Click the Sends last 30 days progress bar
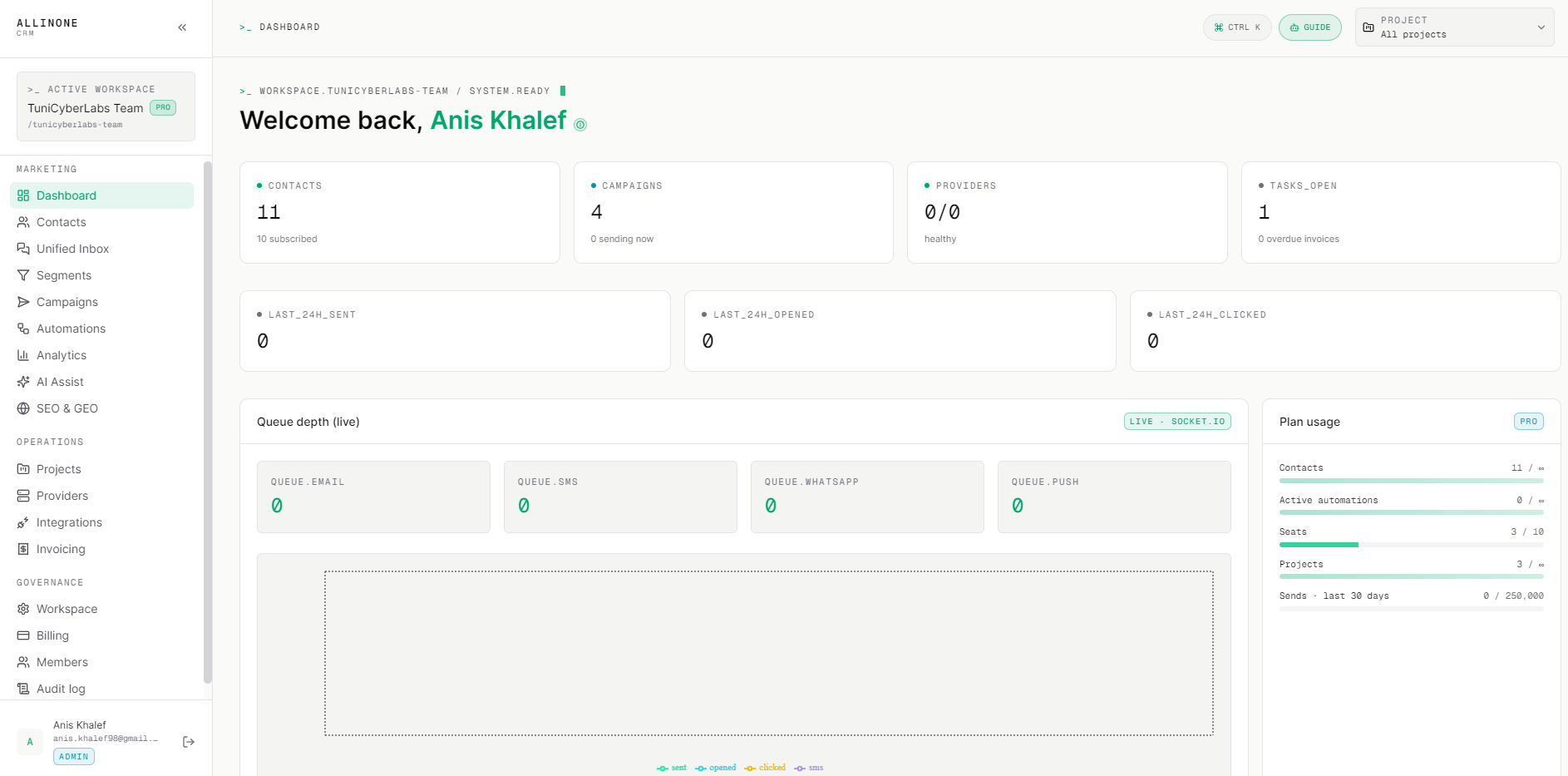 (x=1411, y=609)
